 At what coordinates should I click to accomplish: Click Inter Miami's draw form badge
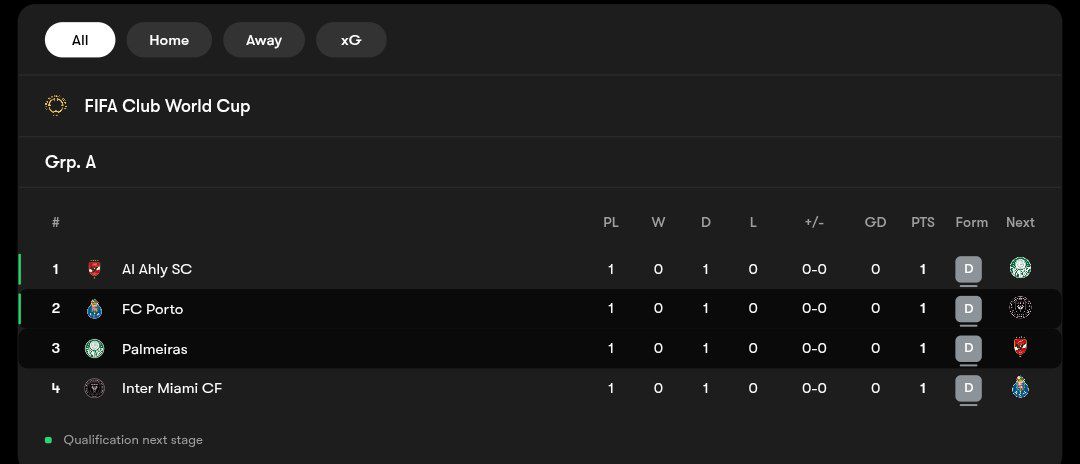pos(968,388)
